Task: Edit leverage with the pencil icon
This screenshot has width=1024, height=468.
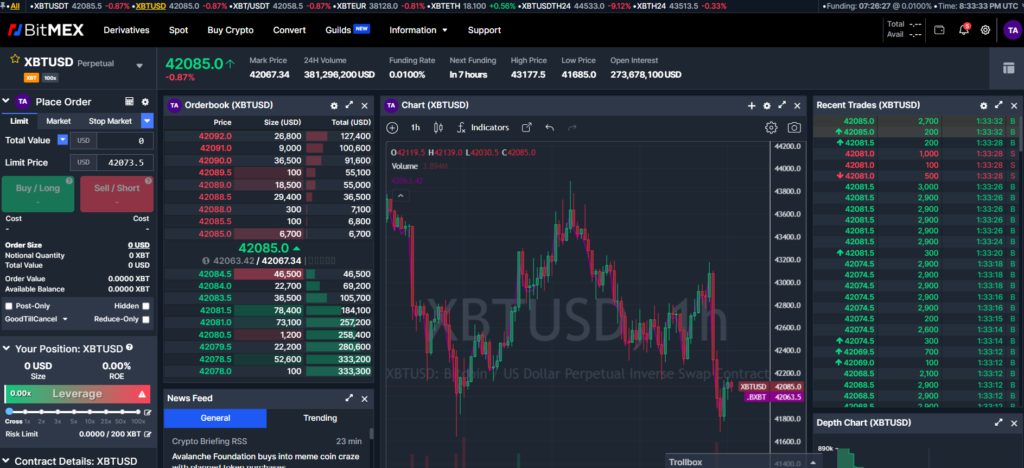Action: click(x=148, y=413)
